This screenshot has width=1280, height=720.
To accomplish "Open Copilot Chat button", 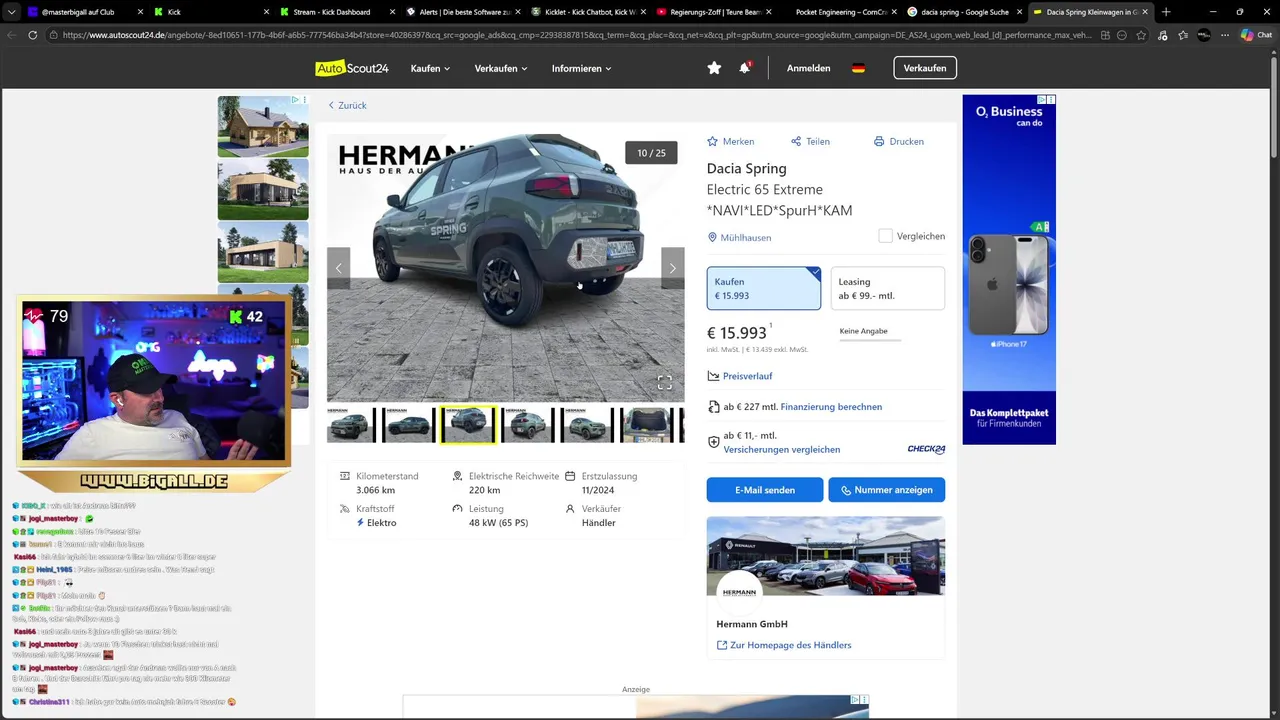I will 1256,34.
